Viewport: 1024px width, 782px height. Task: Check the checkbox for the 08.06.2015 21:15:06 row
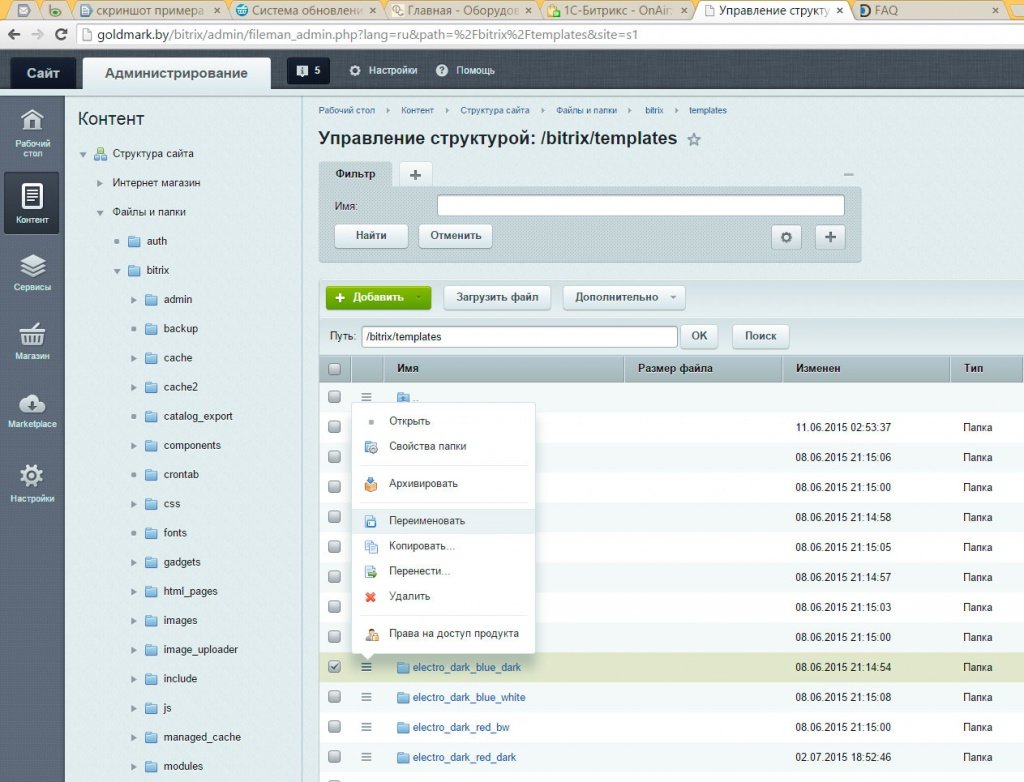(334, 456)
